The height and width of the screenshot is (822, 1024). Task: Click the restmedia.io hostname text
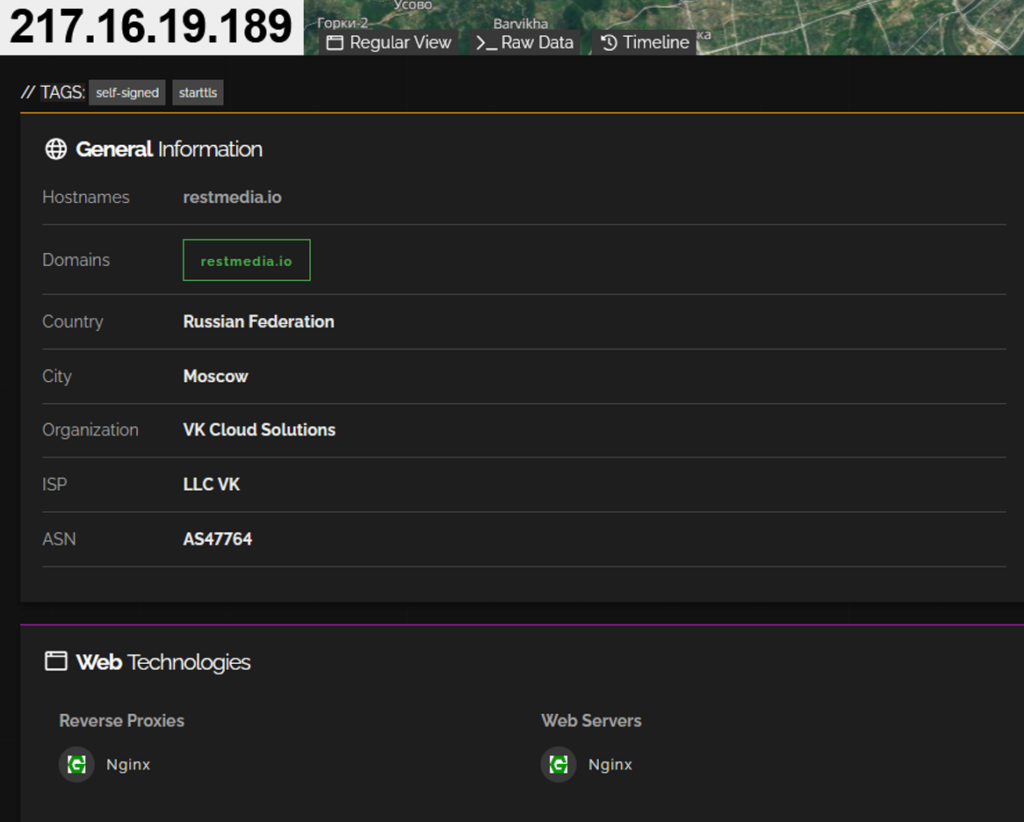[x=232, y=198]
